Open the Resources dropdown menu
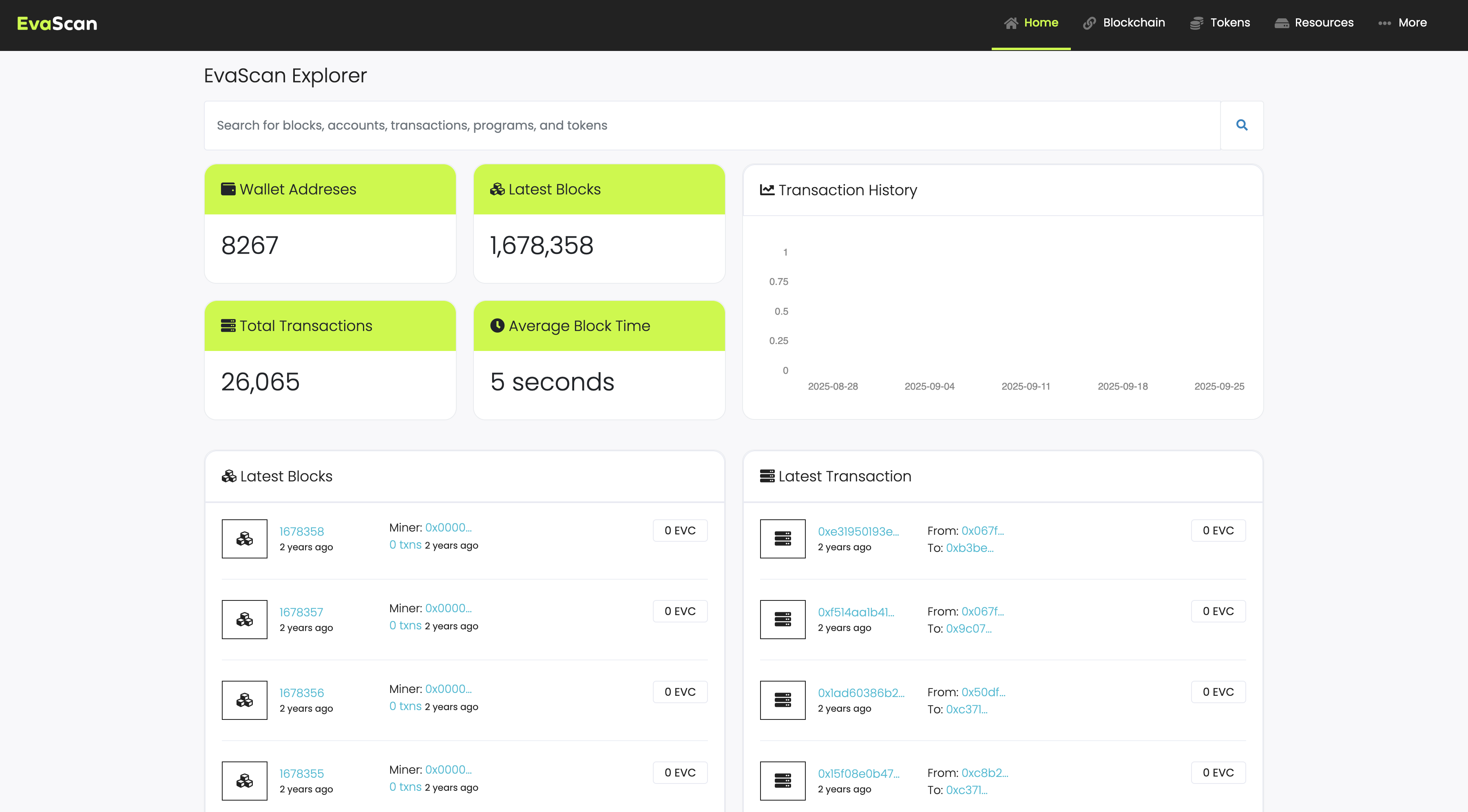Image resolution: width=1468 pixels, height=812 pixels. pos(1315,23)
